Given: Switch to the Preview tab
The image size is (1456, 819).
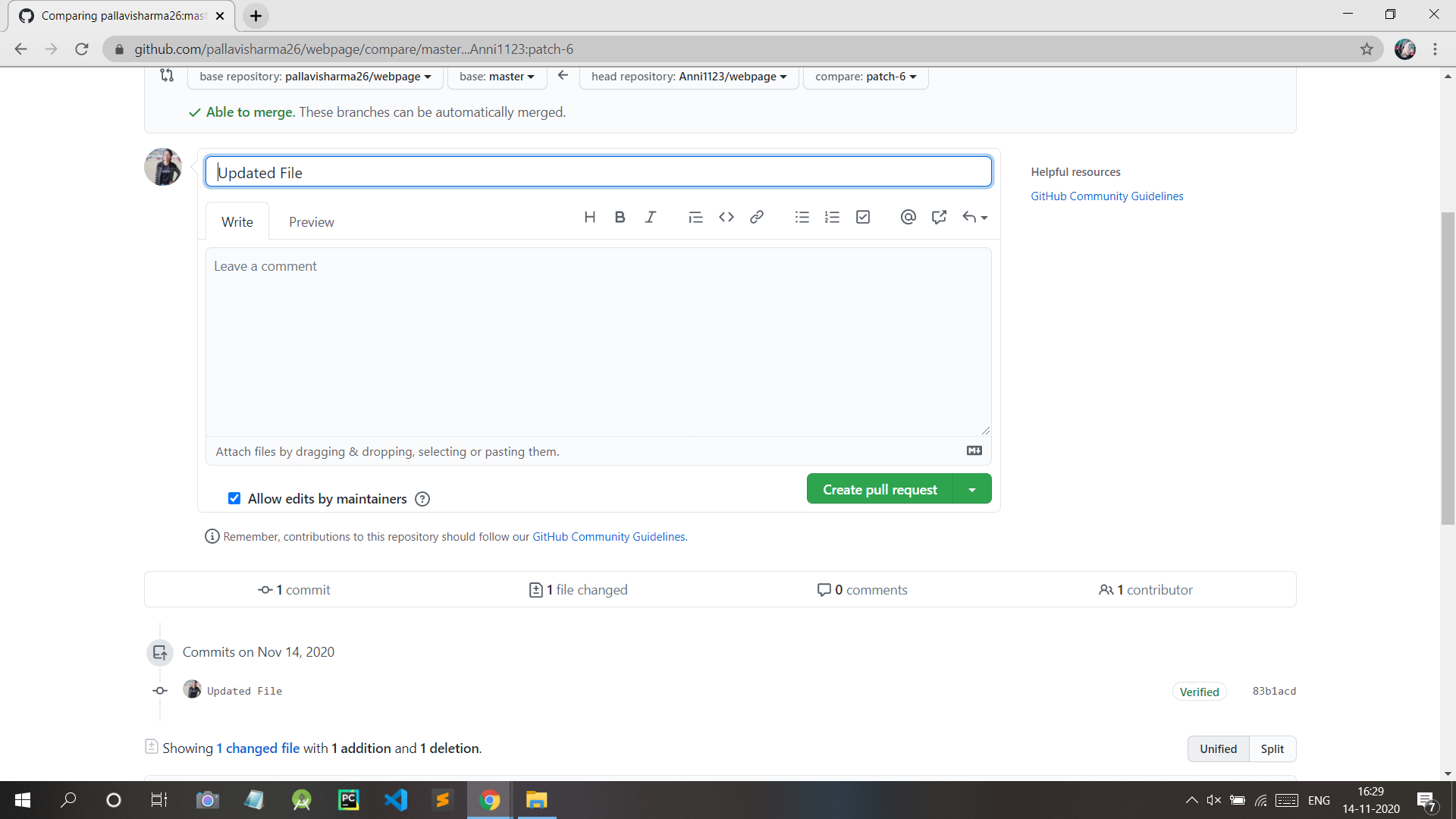Looking at the screenshot, I should point(311,221).
